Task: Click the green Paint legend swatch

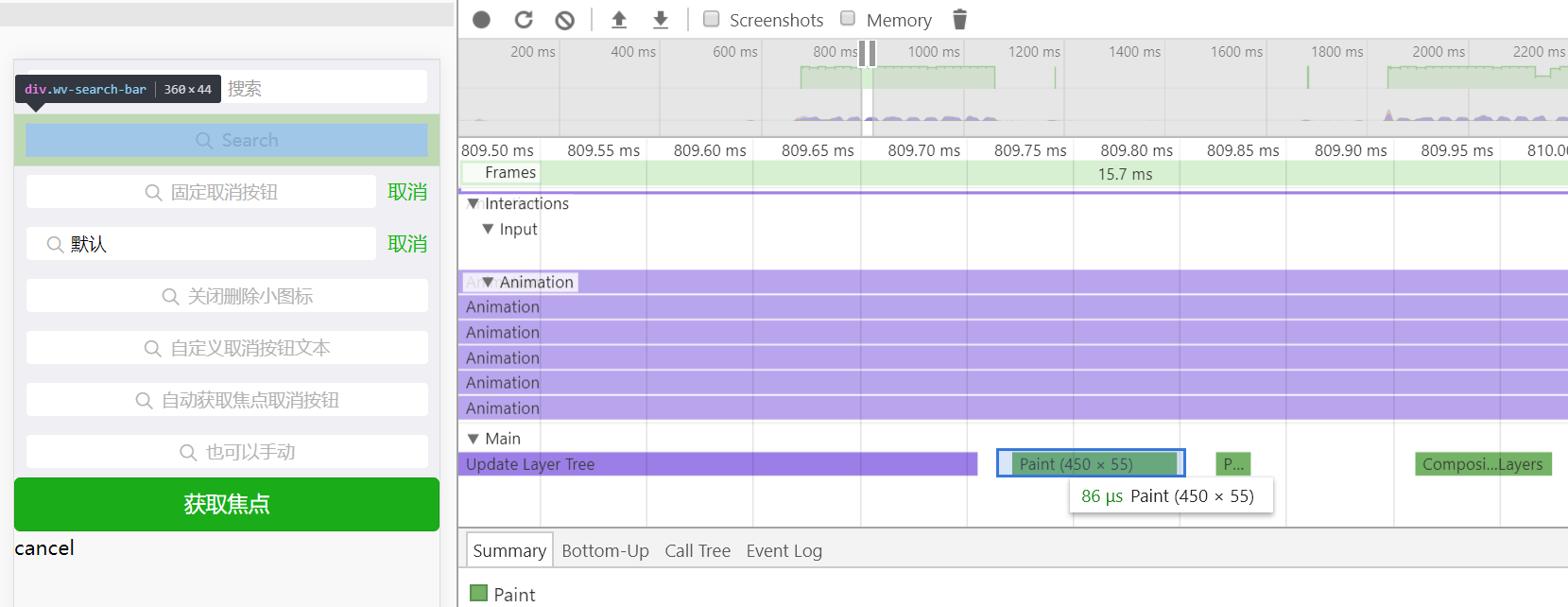Action: coord(479,594)
